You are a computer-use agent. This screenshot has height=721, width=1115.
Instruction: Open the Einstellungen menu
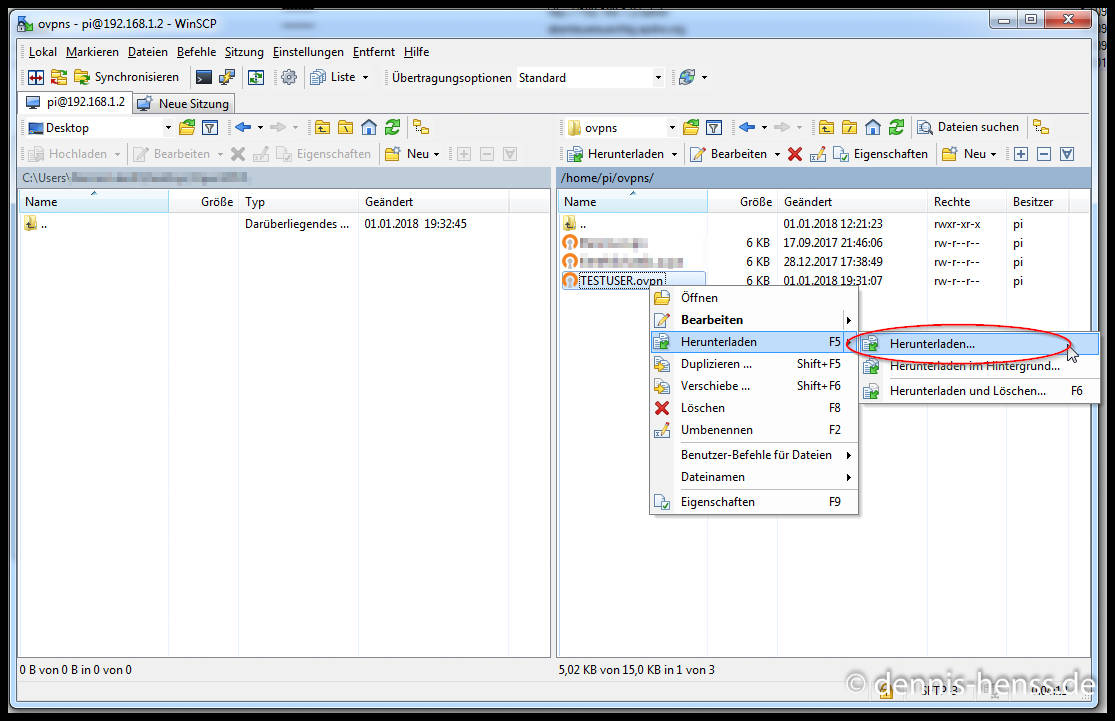coord(308,52)
